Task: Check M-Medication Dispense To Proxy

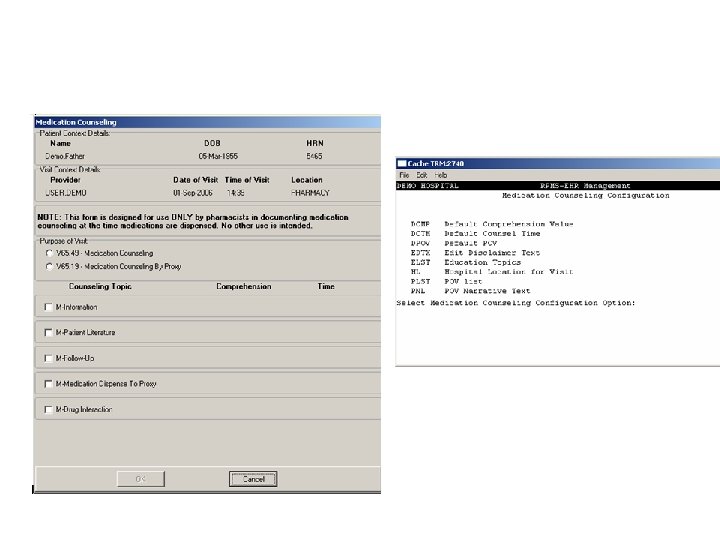Action: 48,384
